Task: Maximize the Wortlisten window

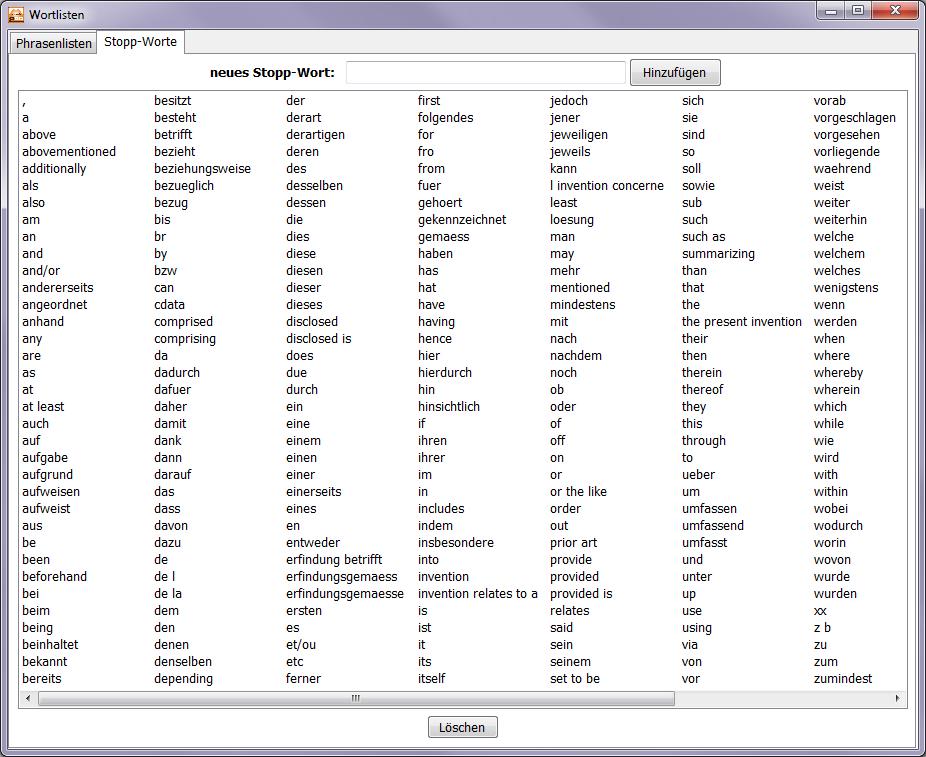Action: (858, 11)
